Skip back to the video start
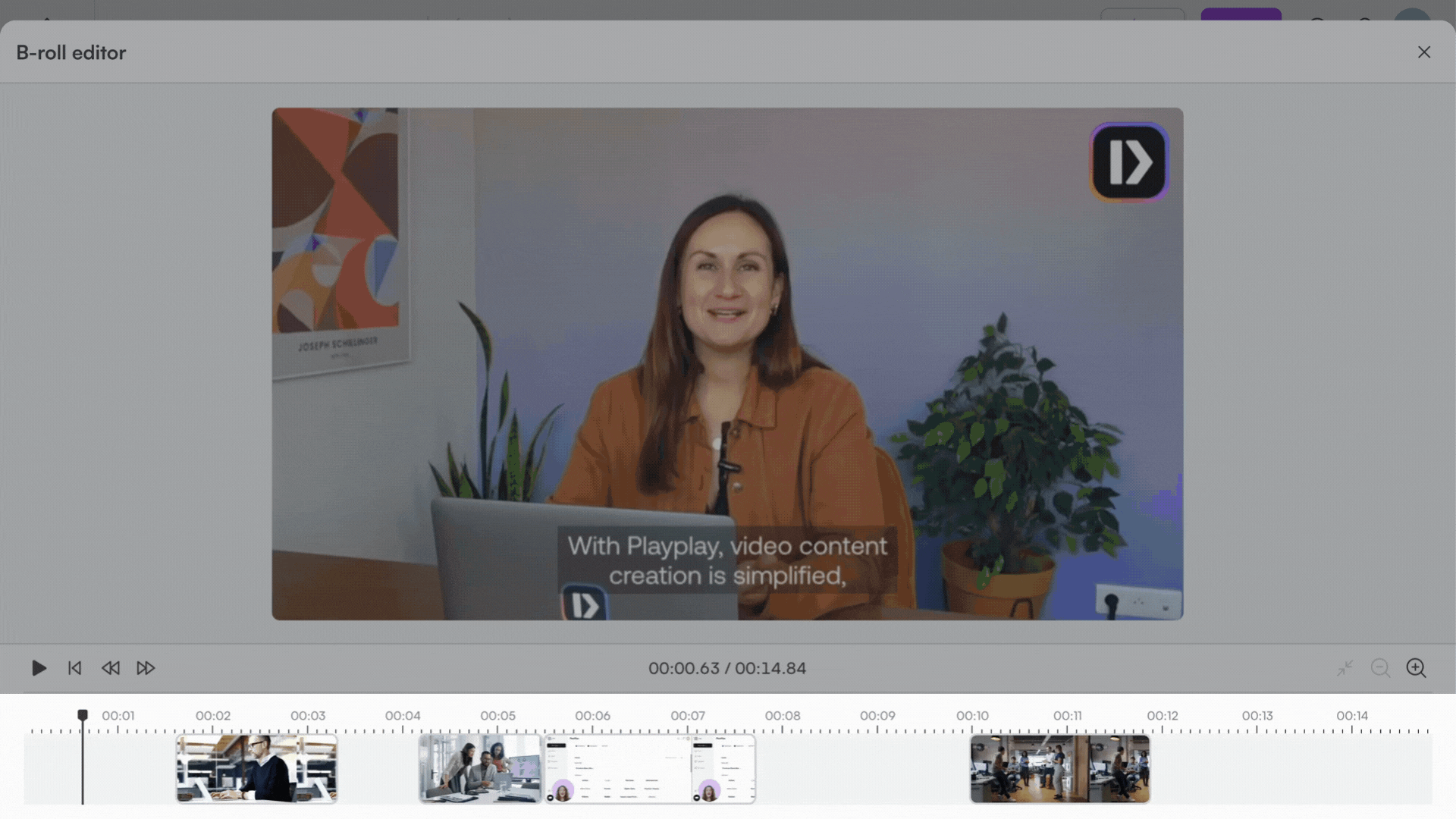1456x819 pixels. [x=74, y=668]
